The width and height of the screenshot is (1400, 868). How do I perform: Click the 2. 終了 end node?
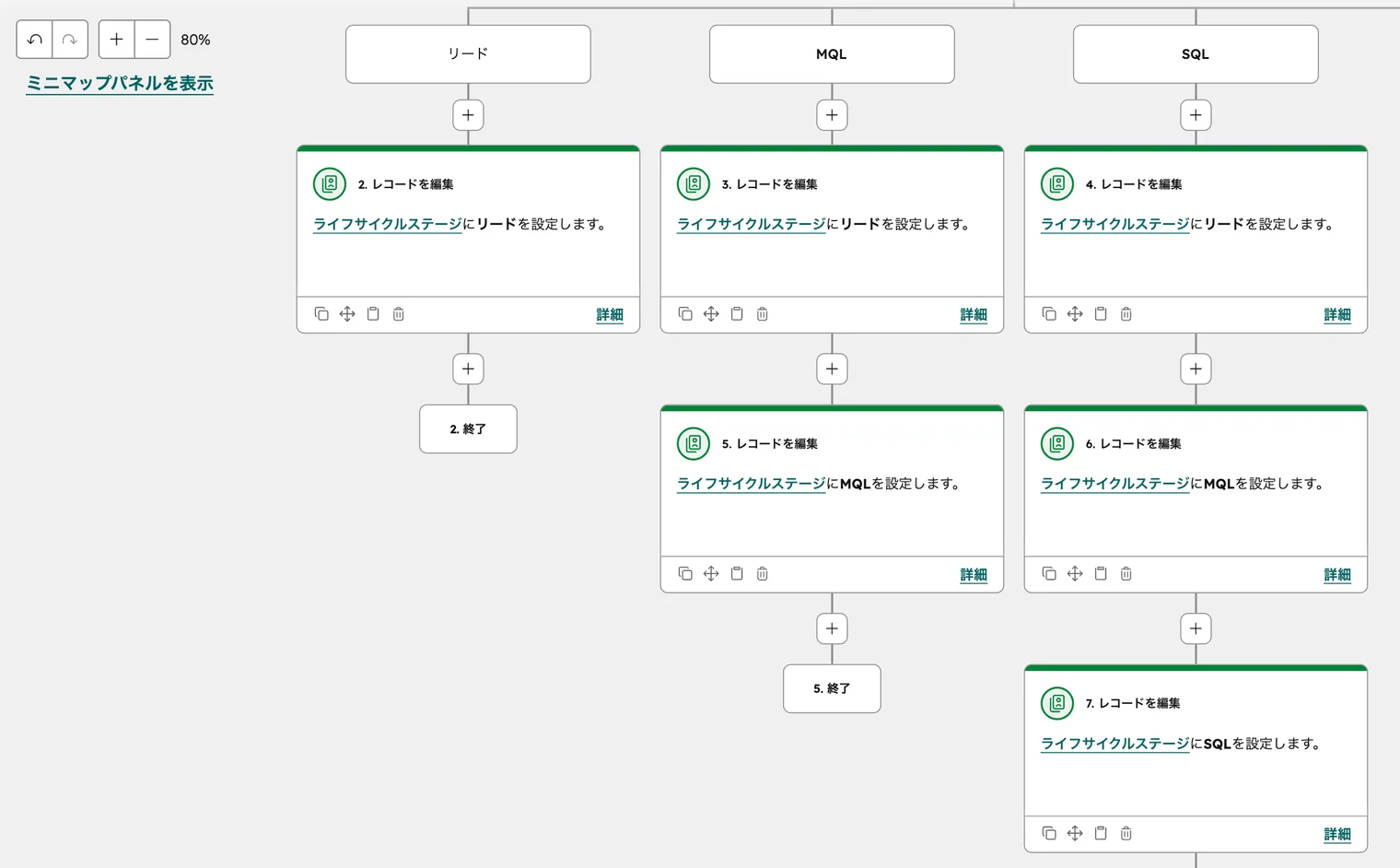(468, 428)
